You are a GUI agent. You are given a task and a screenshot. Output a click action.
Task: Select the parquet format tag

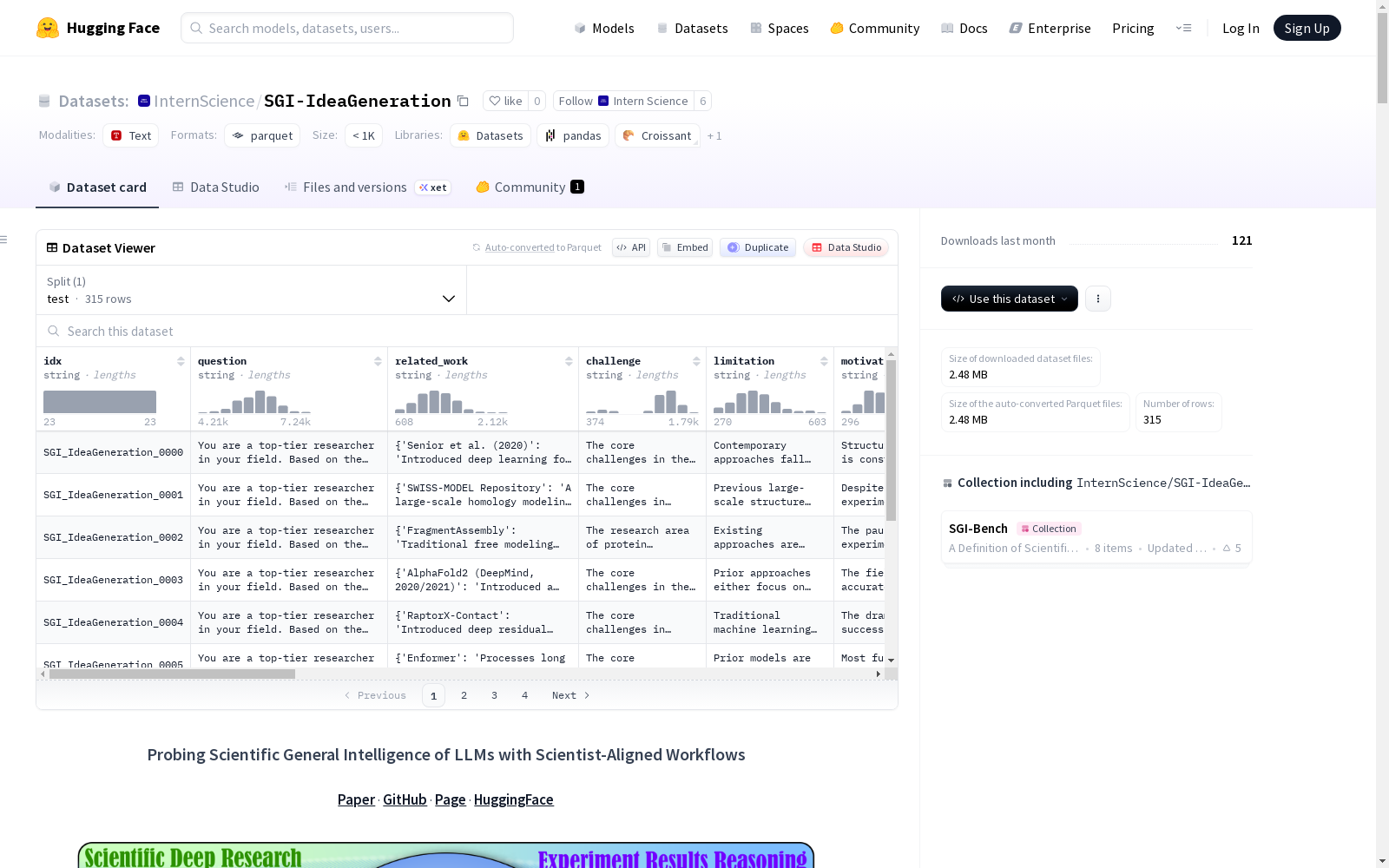262,135
